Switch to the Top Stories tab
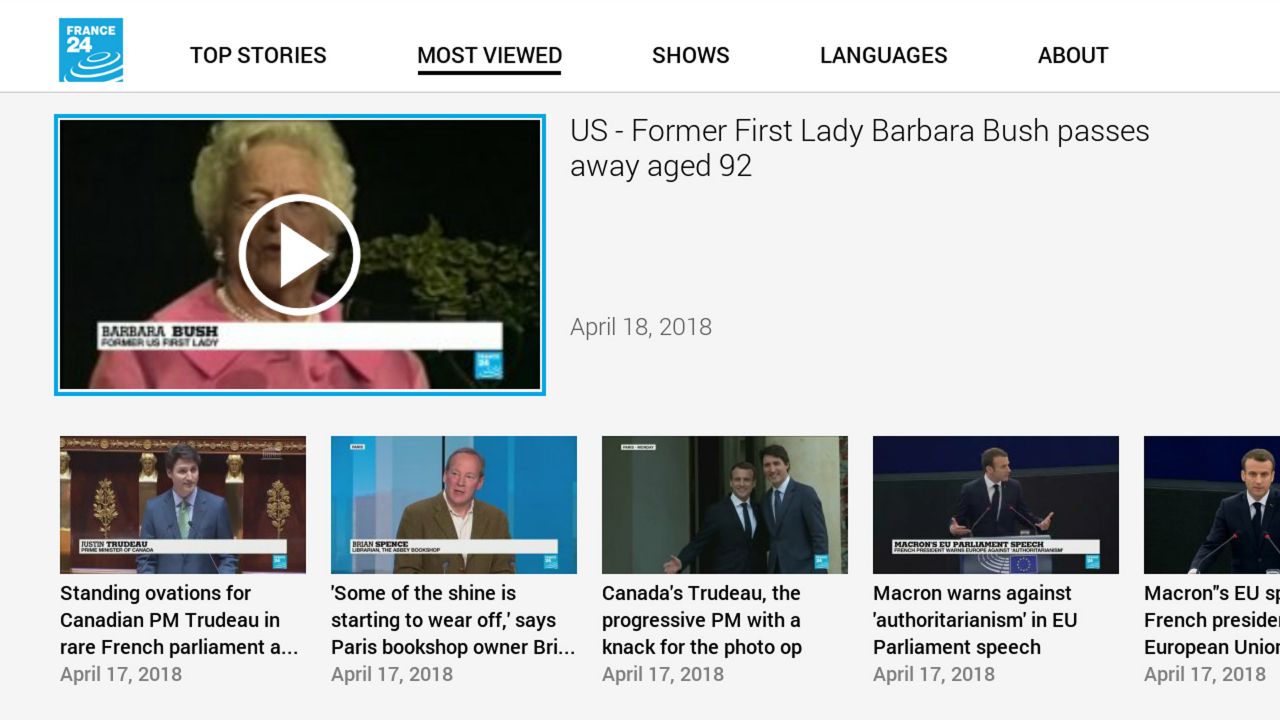 coord(258,55)
